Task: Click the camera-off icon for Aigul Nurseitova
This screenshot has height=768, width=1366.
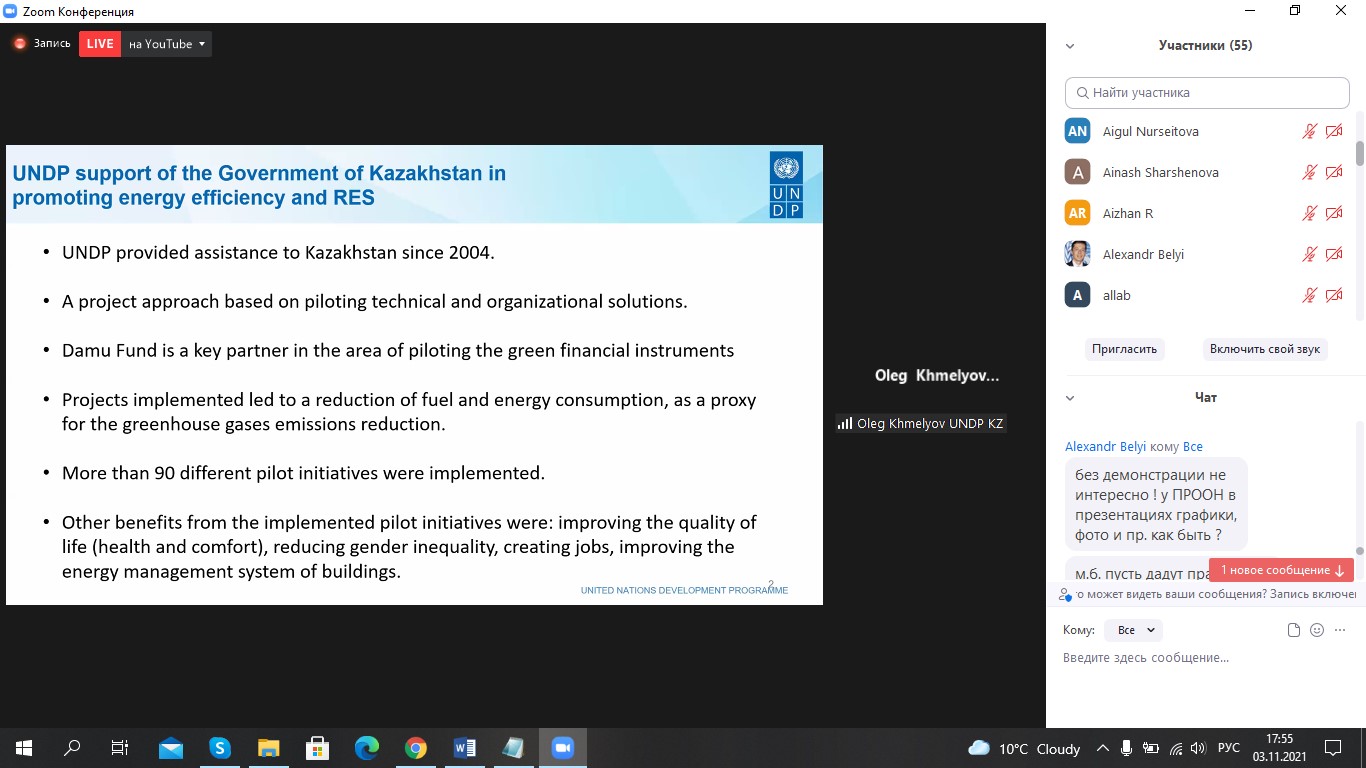Action: point(1334,131)
